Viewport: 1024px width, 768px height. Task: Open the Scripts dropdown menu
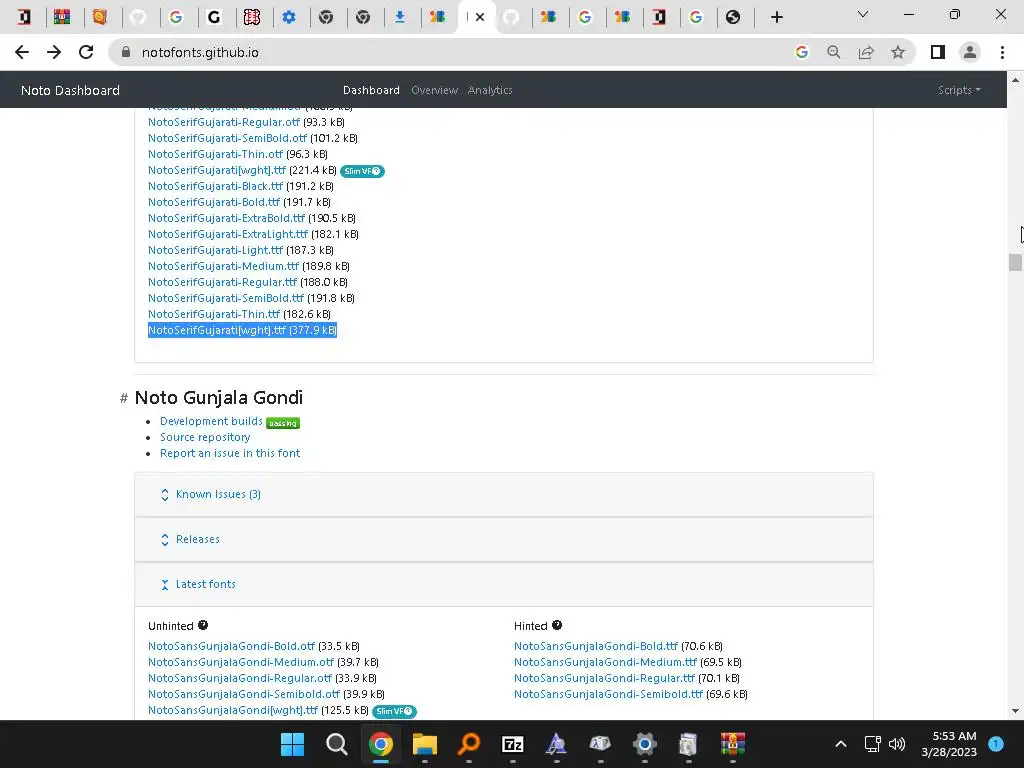click(959, 90)
